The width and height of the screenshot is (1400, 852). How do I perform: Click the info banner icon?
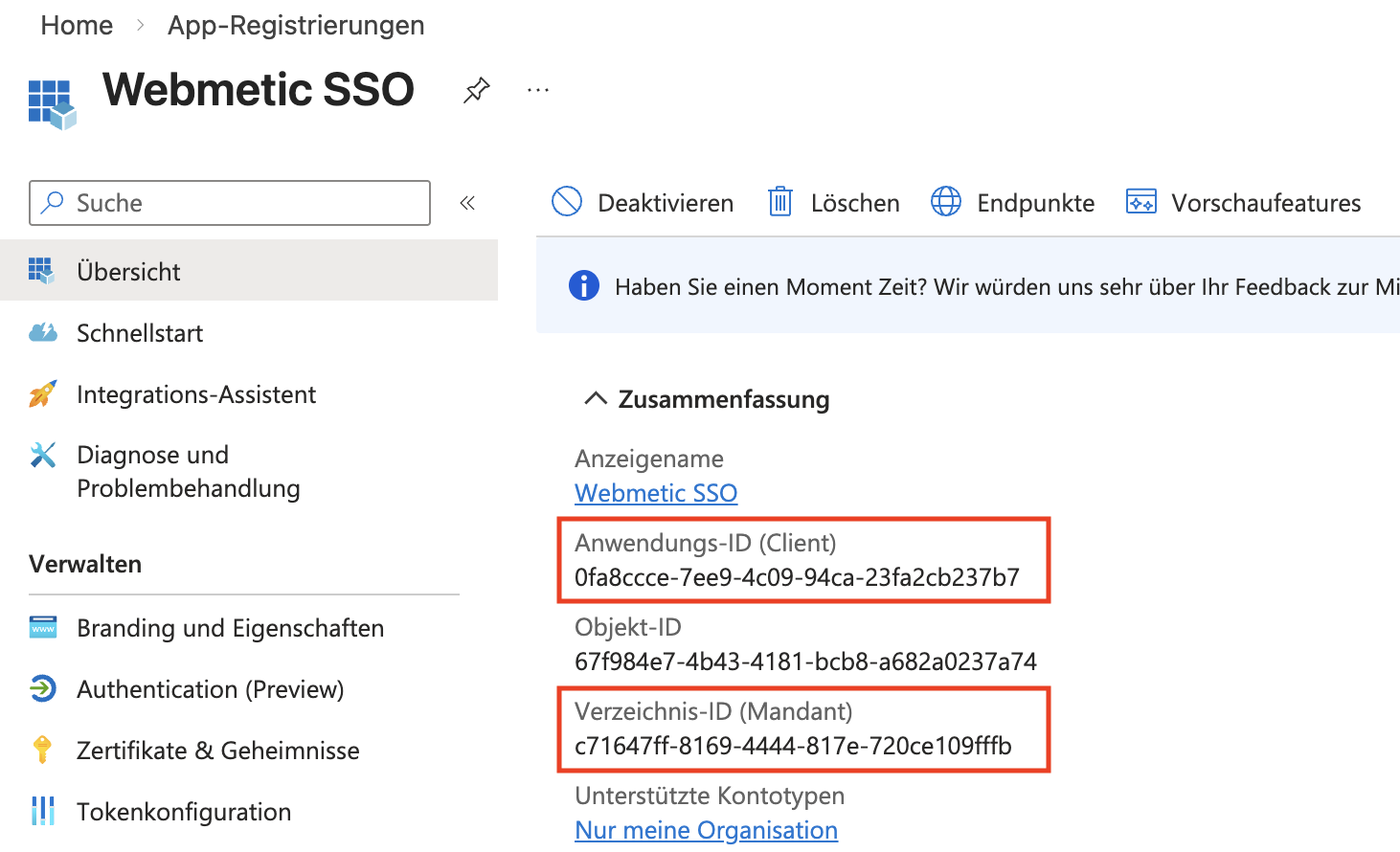[x=584, y=285]
